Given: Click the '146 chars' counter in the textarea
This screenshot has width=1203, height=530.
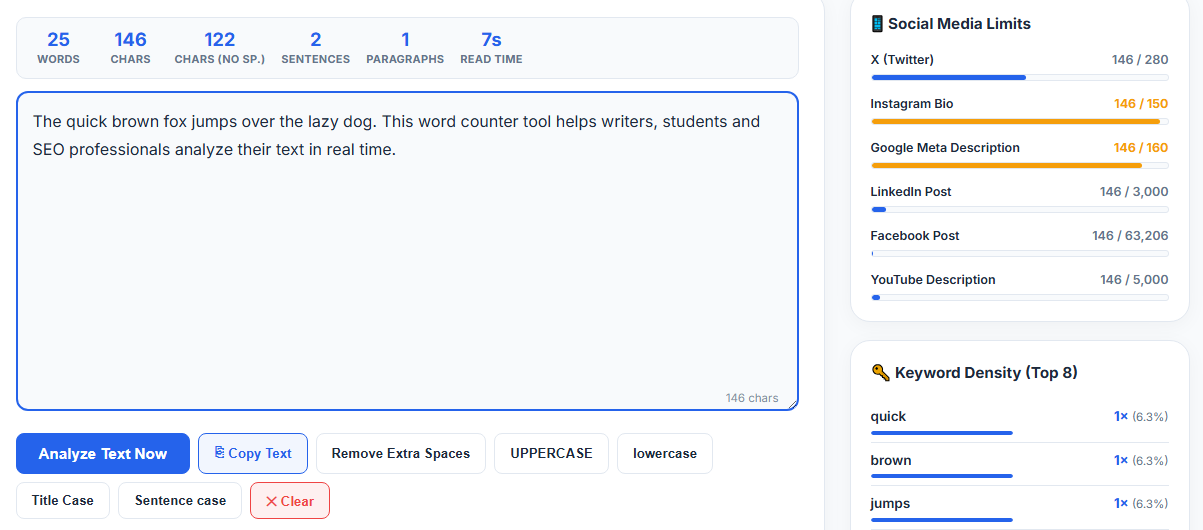Looking at the screenshot, I should (752, 398).
